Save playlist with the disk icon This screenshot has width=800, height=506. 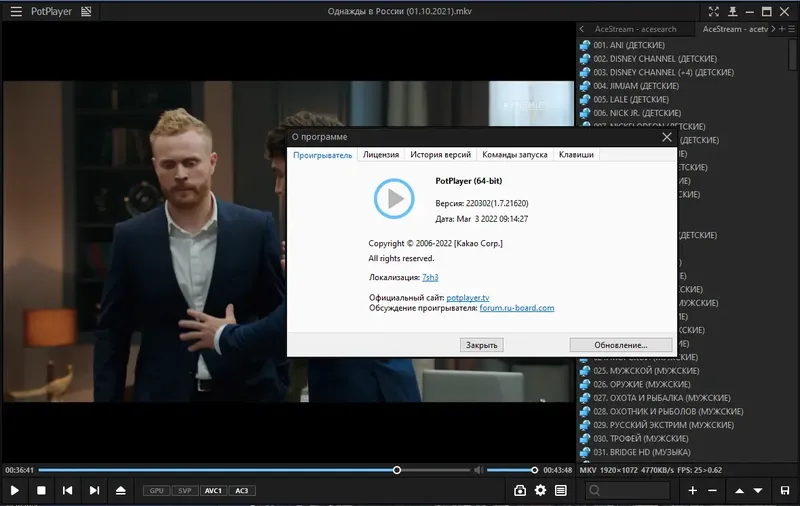(785, 490)
